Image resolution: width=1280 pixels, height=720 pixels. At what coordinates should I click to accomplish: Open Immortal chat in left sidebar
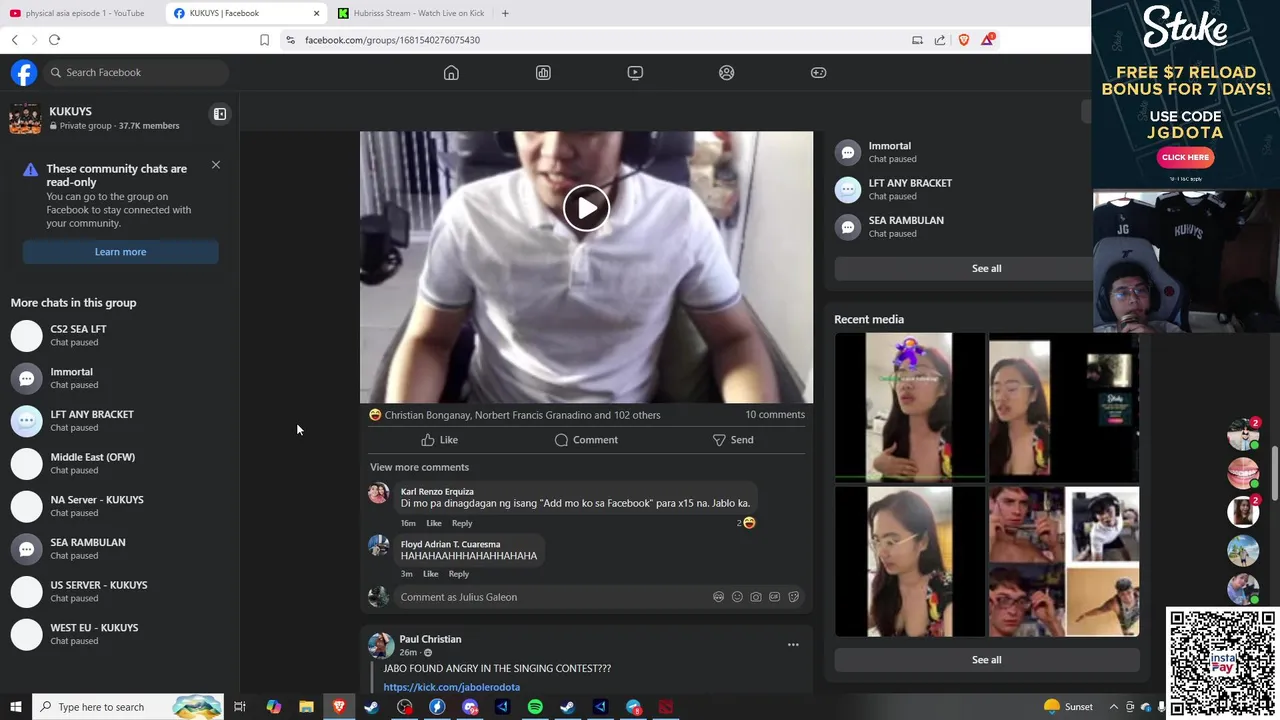coord(120,378)
